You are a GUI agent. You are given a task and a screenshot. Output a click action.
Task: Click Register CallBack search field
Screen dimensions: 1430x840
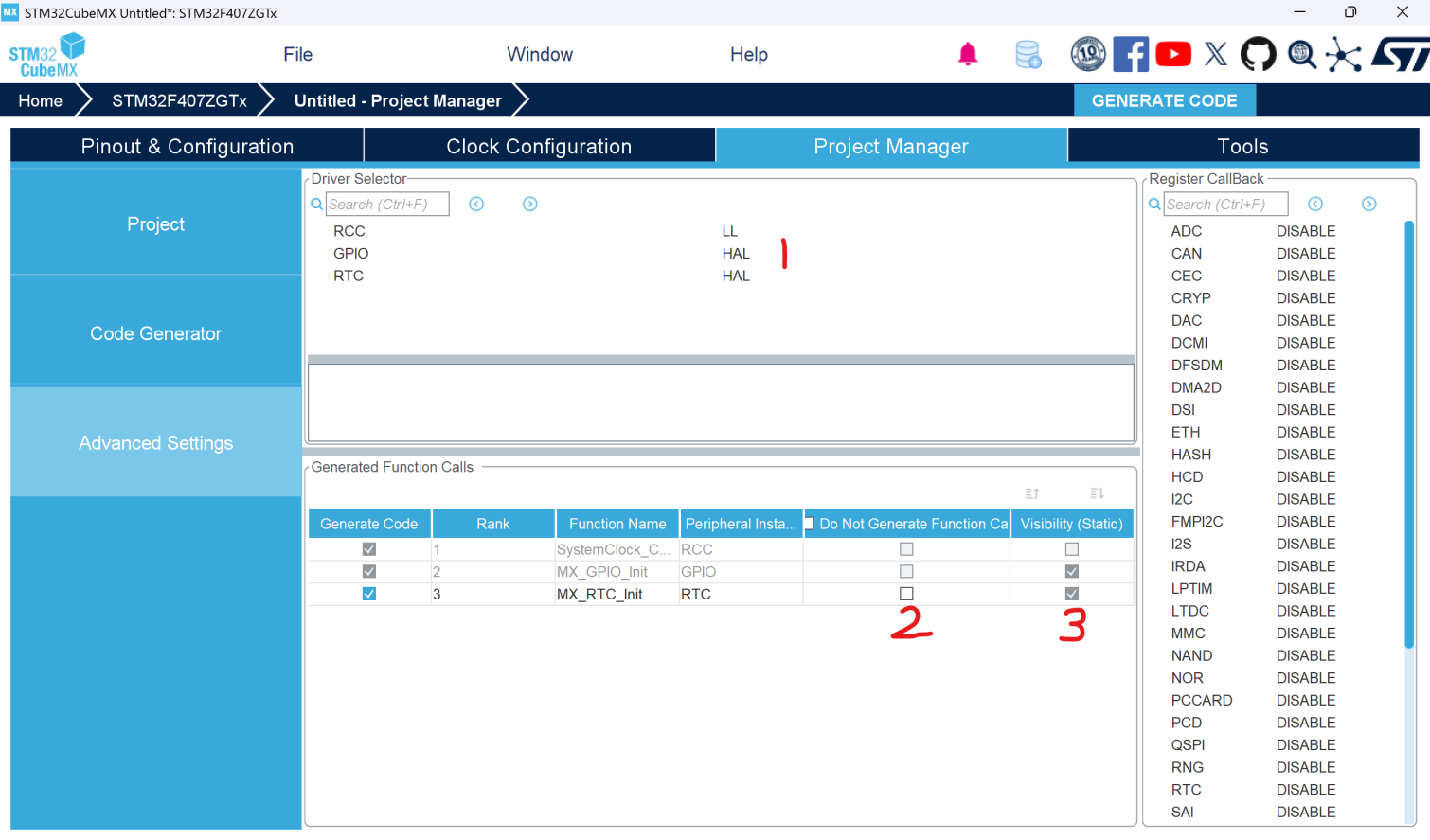point(1225,204)
